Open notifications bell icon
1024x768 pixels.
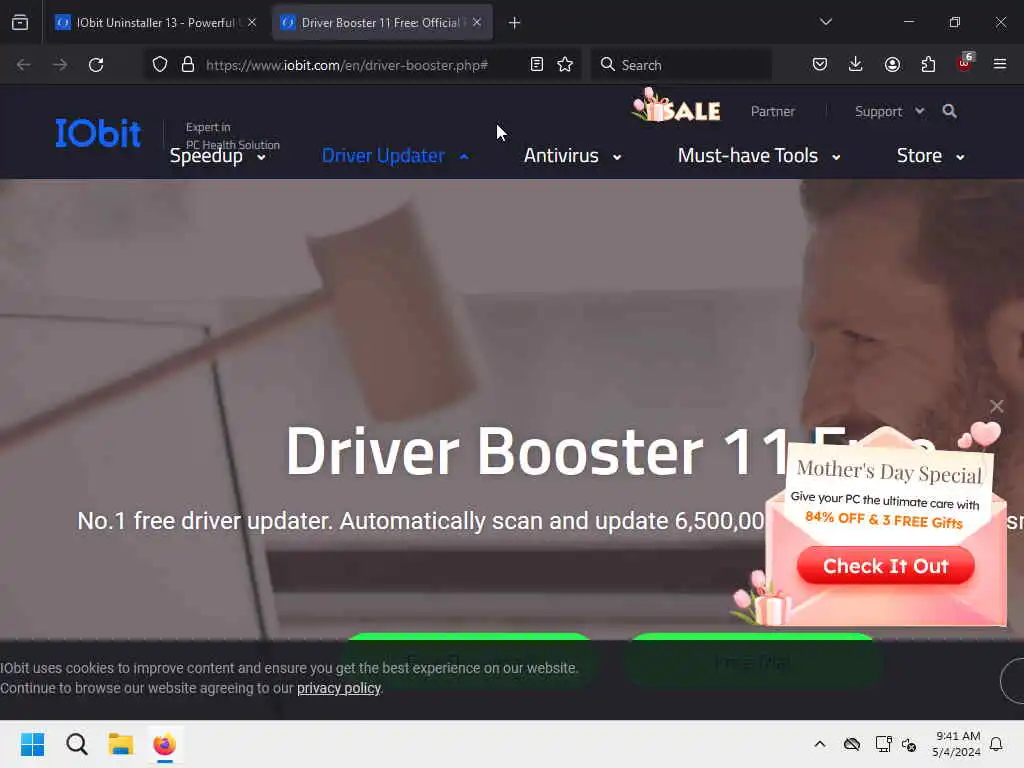[x=997, y=744]
